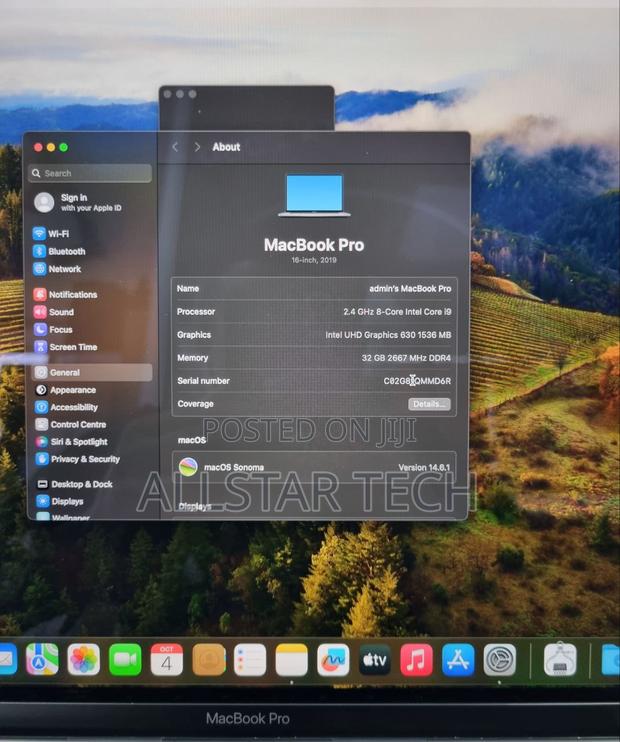Image resolution: width=620 pixels, height=742 pixels.
Task: Click the settings Search field
Action: (90, 173)
